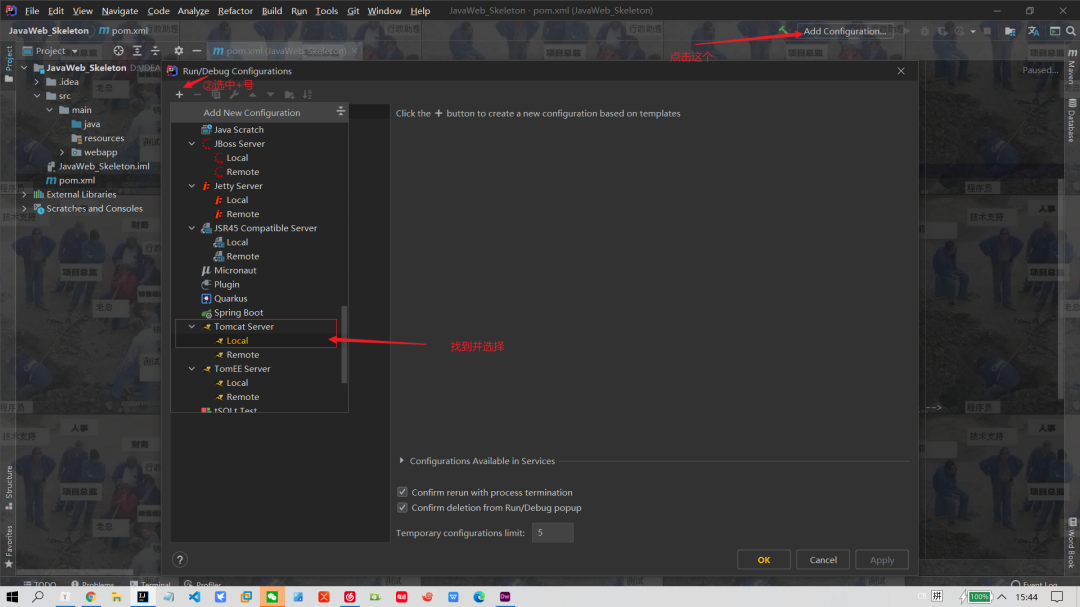Screen dimensions: 1080x607
Task: Click the green Build hammer icon
Action: coord(782,31)
